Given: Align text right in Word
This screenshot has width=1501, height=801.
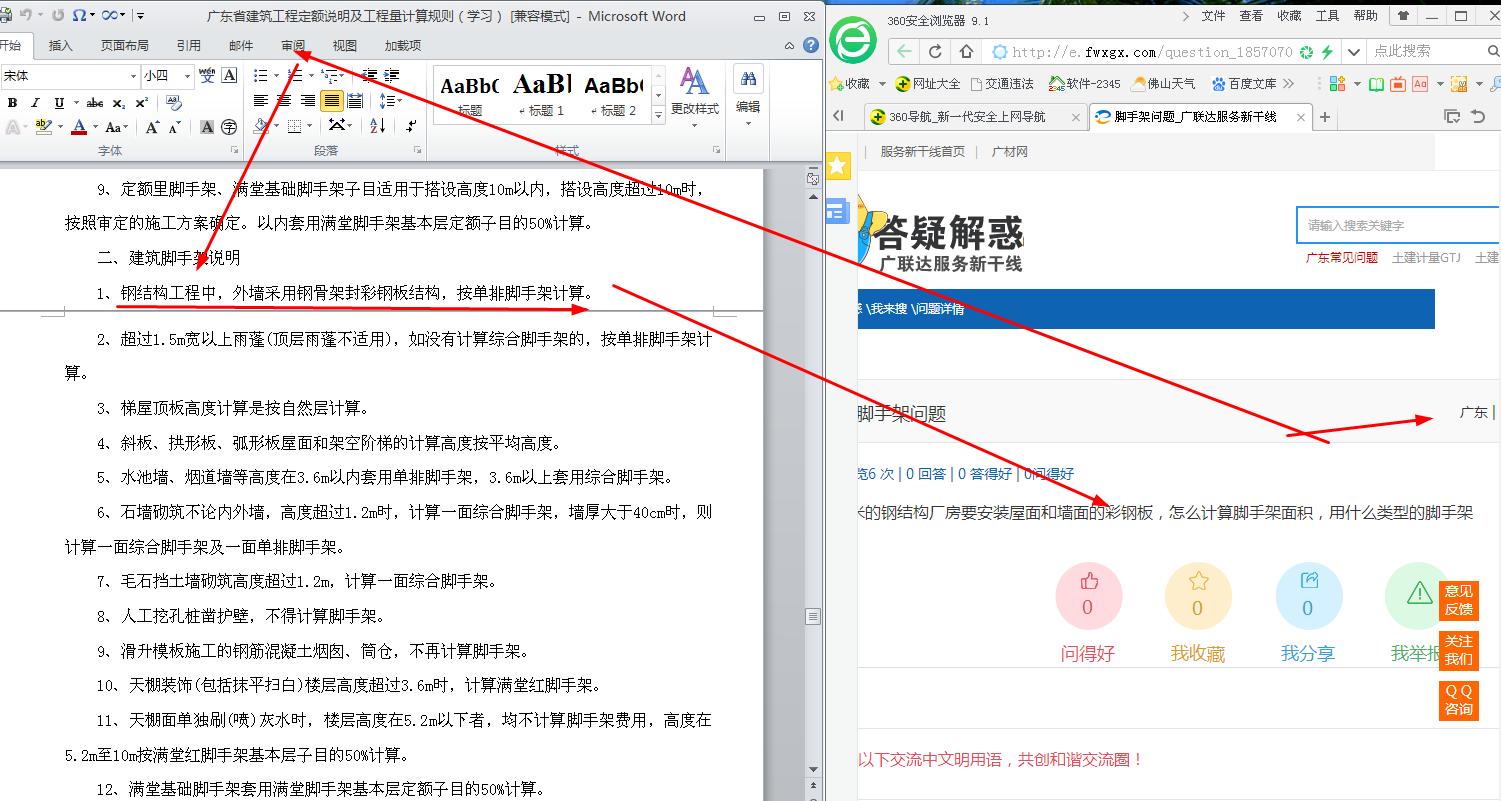Looking at the screenshot, I should coord(307,101).
